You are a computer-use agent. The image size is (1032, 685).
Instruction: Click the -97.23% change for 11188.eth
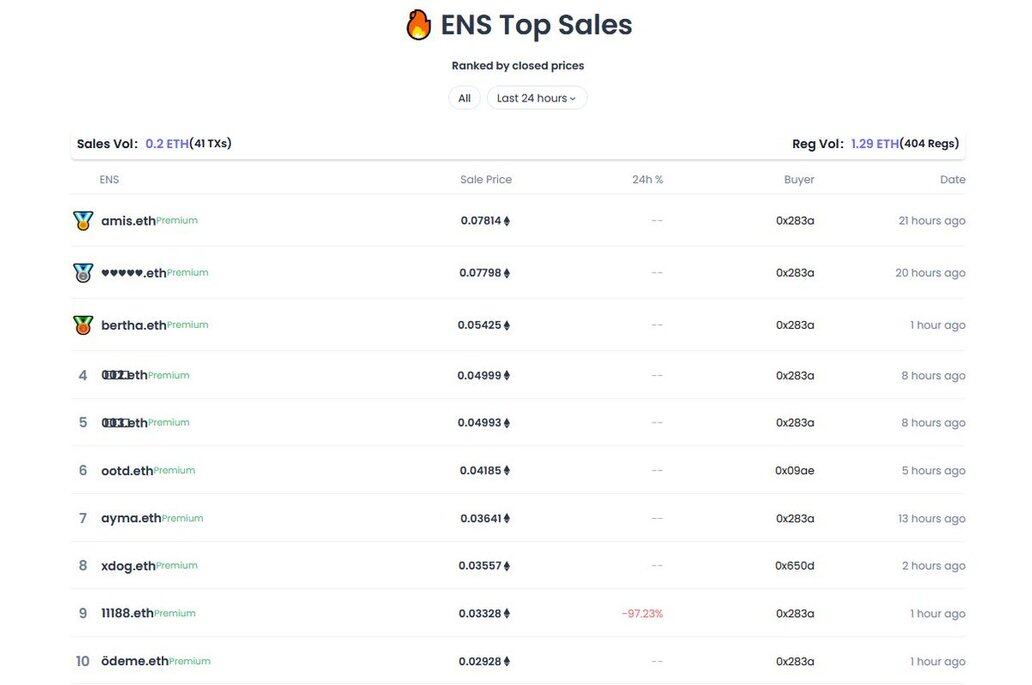[642, 614]
